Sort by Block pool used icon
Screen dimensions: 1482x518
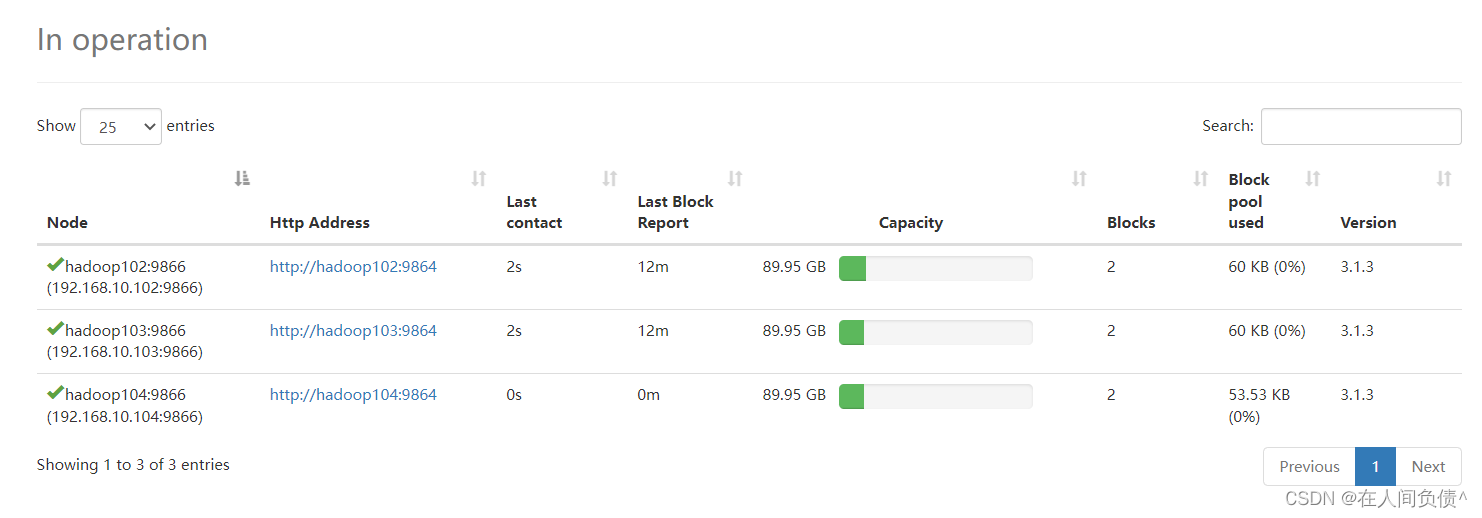click(1313, 179)
